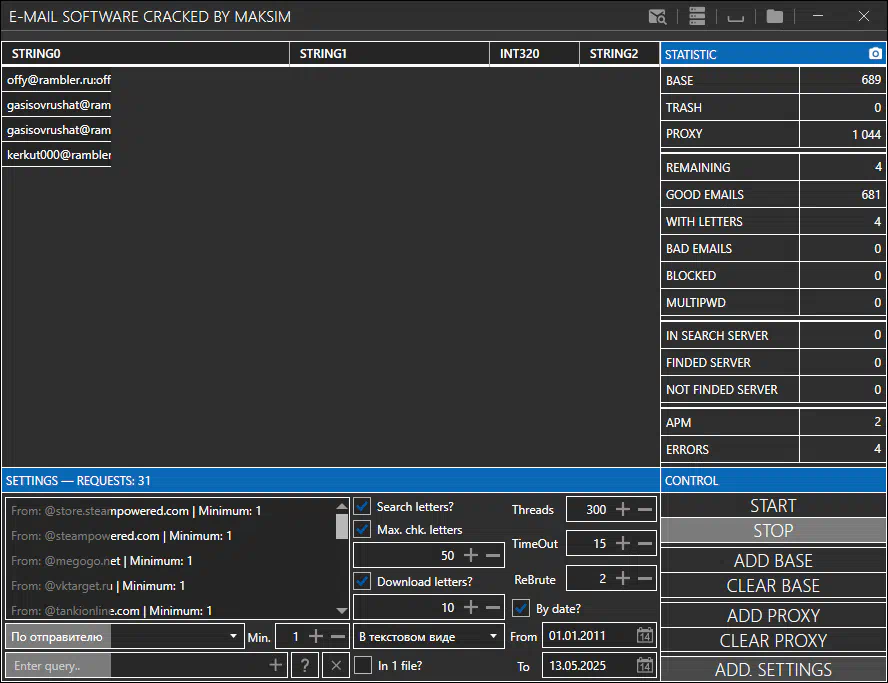This screenshot has height=683, width=888.
Task: Open the В текстовом виде dropdown
Action: (x=429, y=637)
